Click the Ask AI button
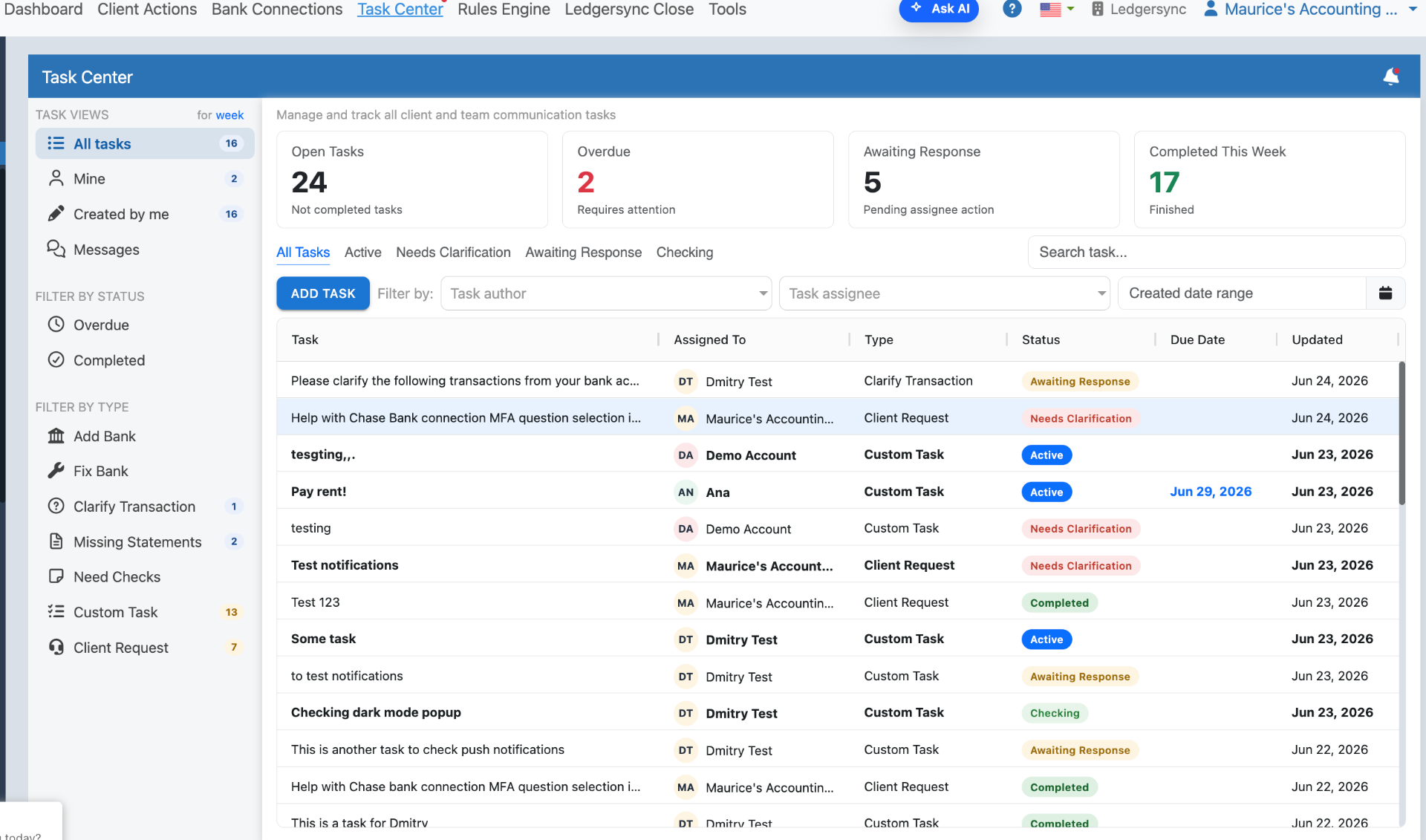Viewport: 1426px width, 840px height. coord(939,10)
